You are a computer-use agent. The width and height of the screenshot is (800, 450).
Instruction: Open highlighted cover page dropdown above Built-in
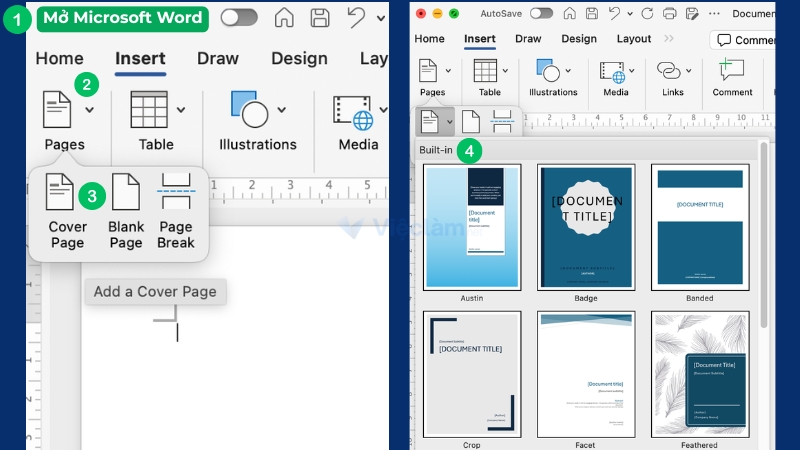pyautogui.click(x=435, y=122)
